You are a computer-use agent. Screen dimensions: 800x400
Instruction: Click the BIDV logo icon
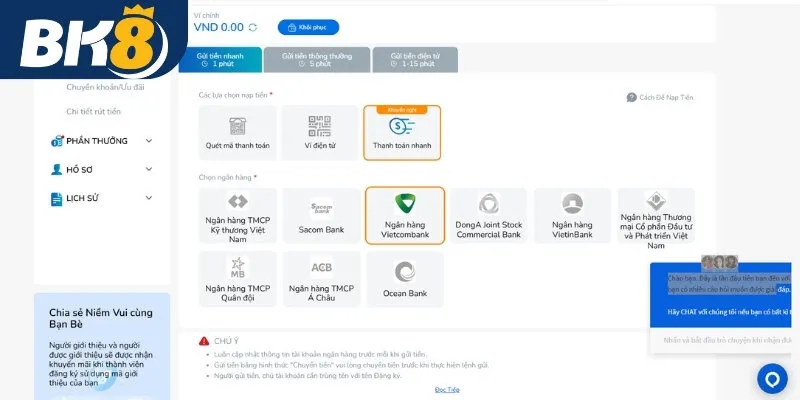pyautogui.click(x=656, y=201)
